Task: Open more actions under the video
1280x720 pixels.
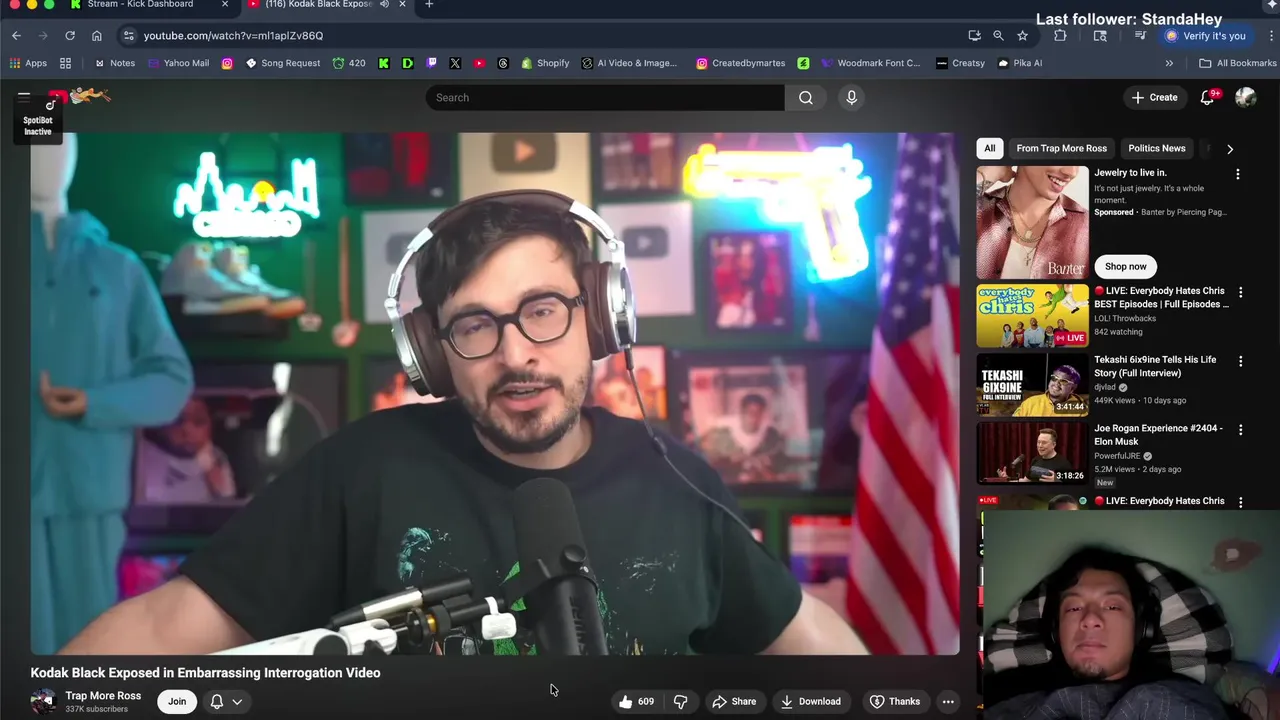Action: 948,701
